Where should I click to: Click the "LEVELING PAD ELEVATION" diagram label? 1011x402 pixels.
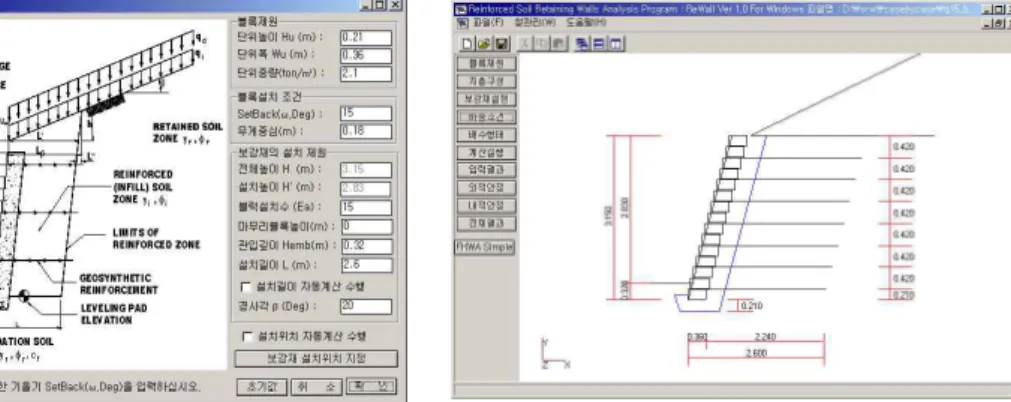point(113,314)
